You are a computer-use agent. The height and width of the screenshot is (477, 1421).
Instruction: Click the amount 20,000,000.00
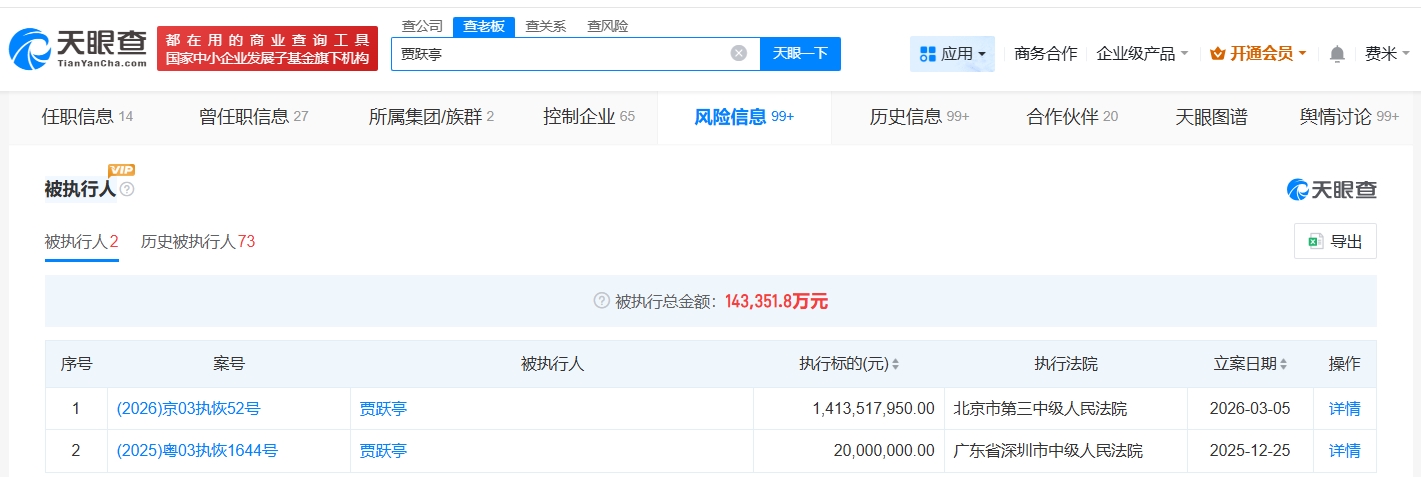coord(884,451)
